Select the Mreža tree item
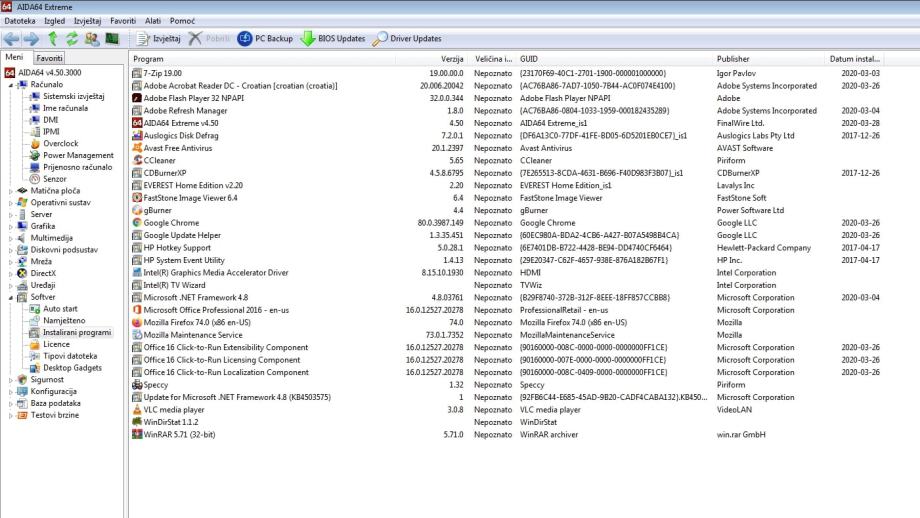The width and height of the screenshot is (920, 518). pos(41,262)
